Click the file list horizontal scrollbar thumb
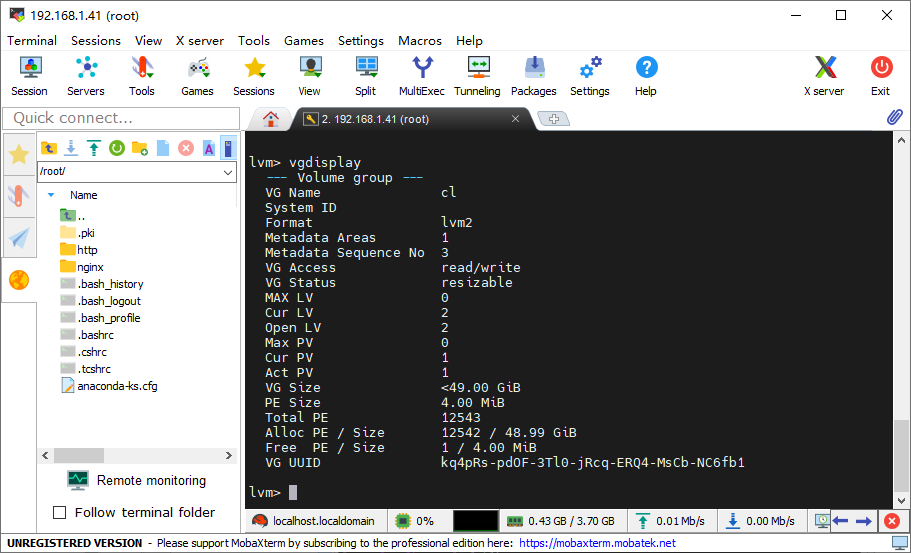 [79, 455]
